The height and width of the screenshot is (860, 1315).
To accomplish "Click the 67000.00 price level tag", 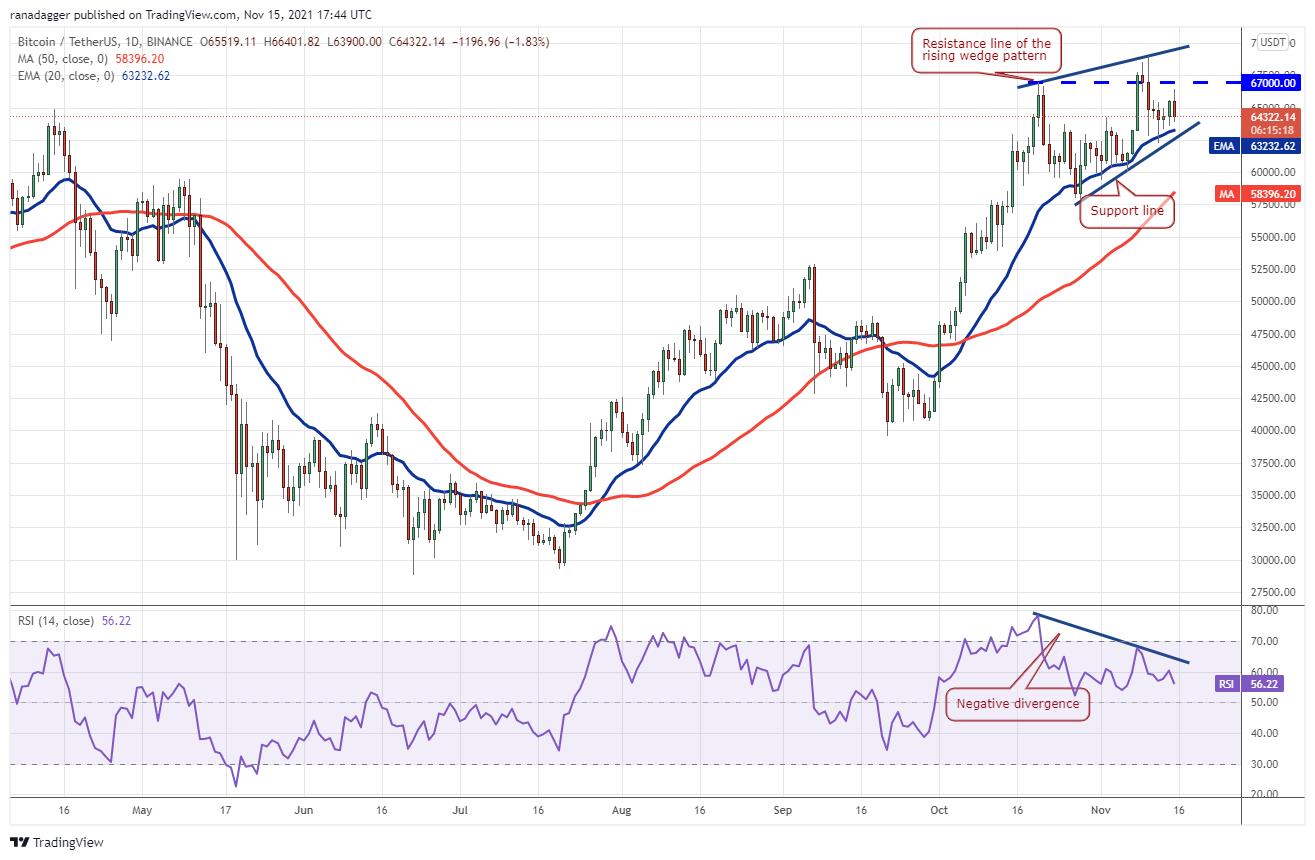I will coord(1272,84).
